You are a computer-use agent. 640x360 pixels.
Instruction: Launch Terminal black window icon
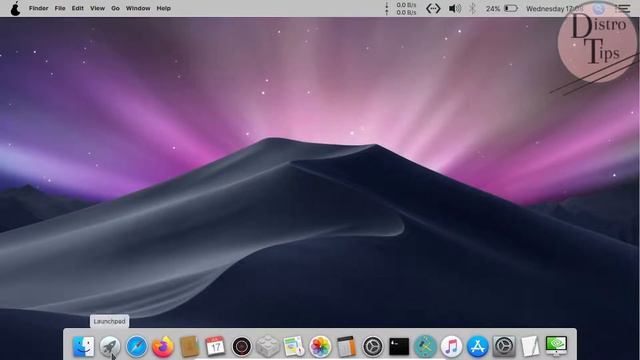[x=399, y=347]
